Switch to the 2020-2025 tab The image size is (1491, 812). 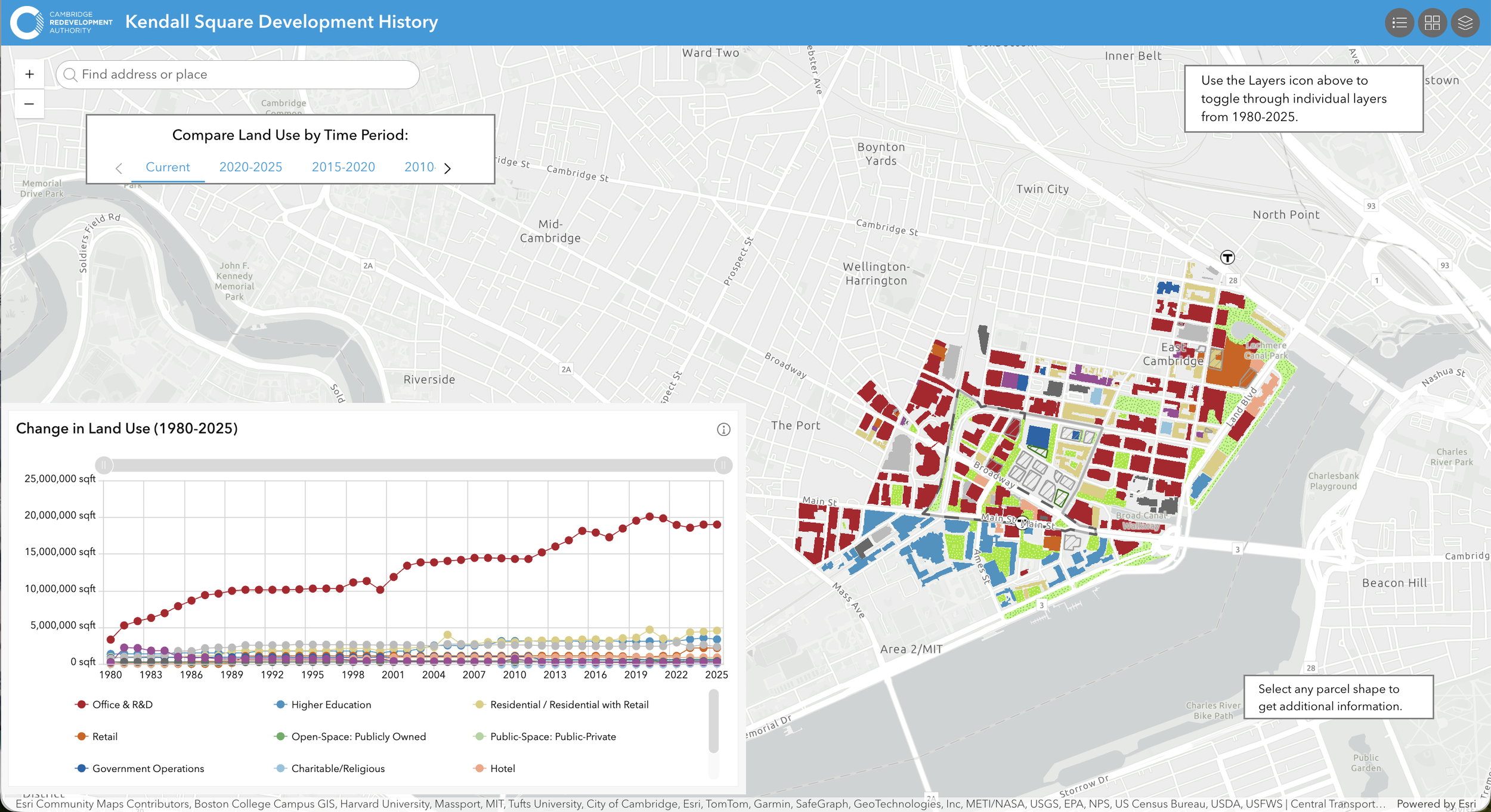(x=250, y=168)
